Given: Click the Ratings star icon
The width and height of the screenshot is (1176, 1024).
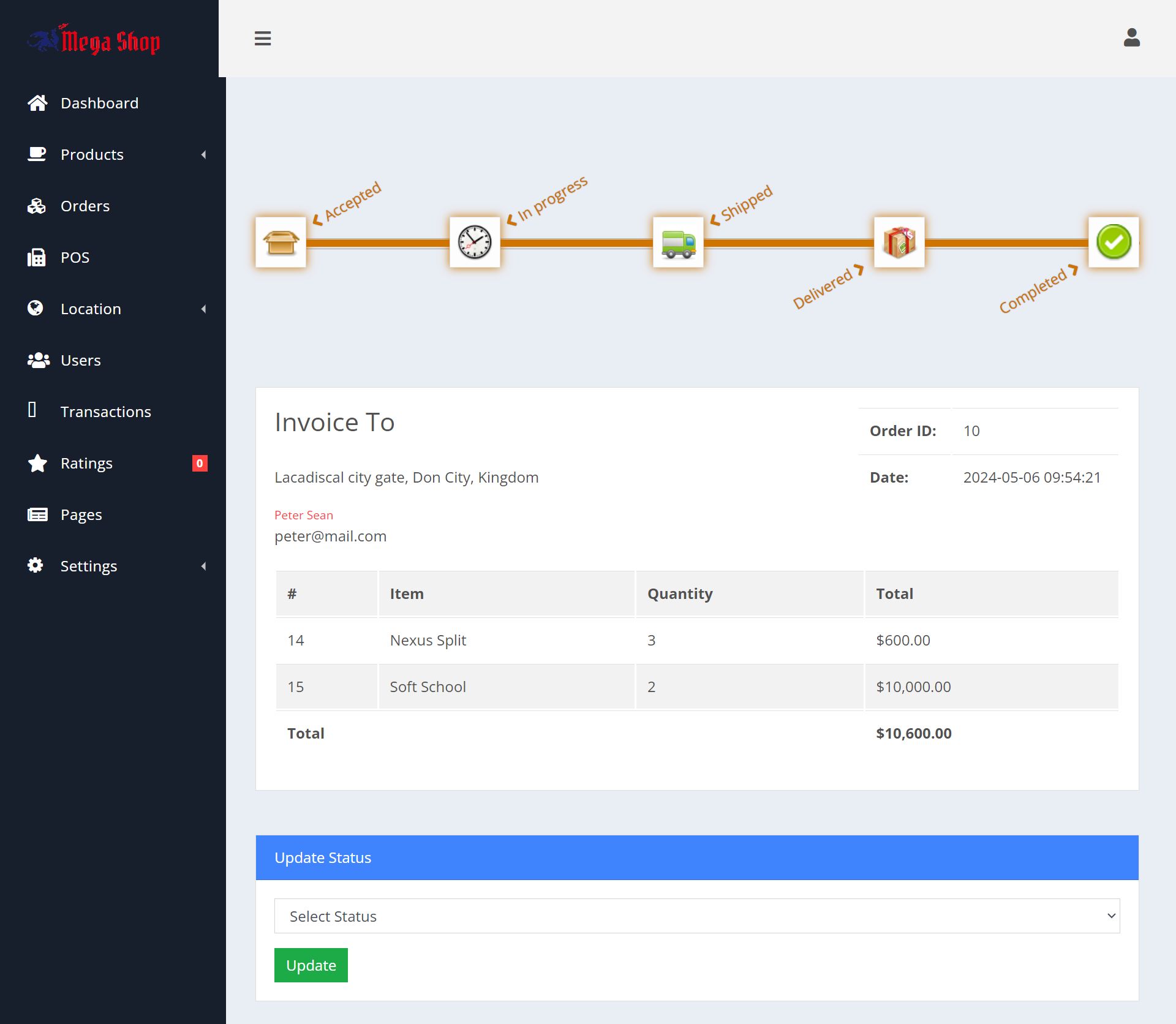Looking at the screenshot, I should (37, 464).
